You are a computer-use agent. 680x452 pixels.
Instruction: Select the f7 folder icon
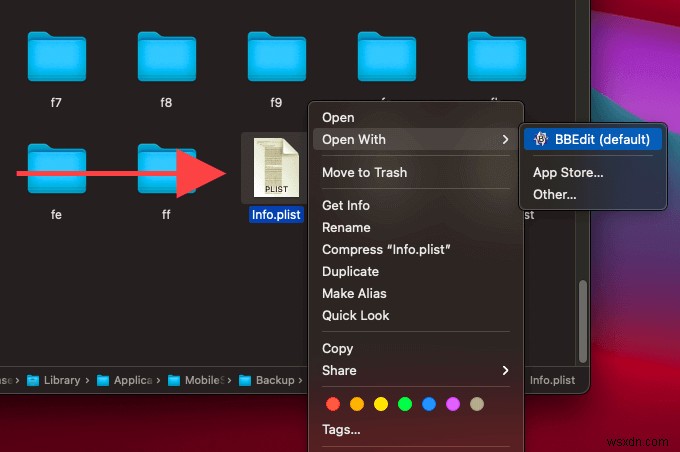click(57, 57)
